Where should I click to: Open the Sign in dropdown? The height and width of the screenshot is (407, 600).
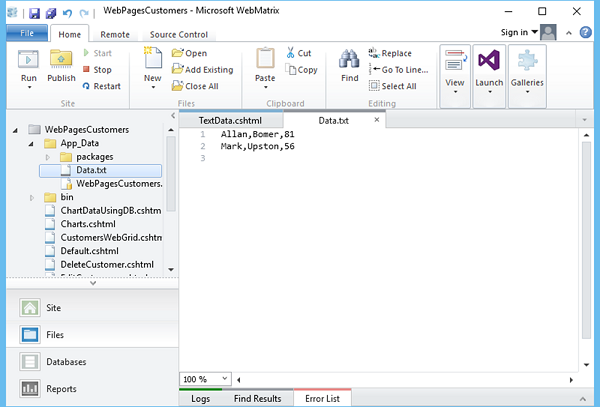click(x=519, y=33)
